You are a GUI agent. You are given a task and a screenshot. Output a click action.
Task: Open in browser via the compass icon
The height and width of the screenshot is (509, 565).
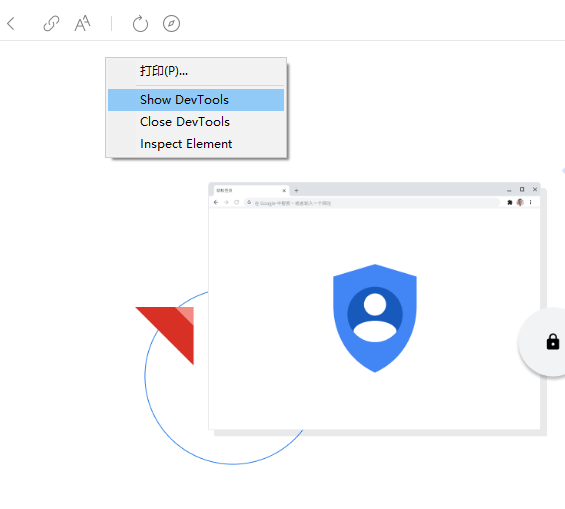171,24
